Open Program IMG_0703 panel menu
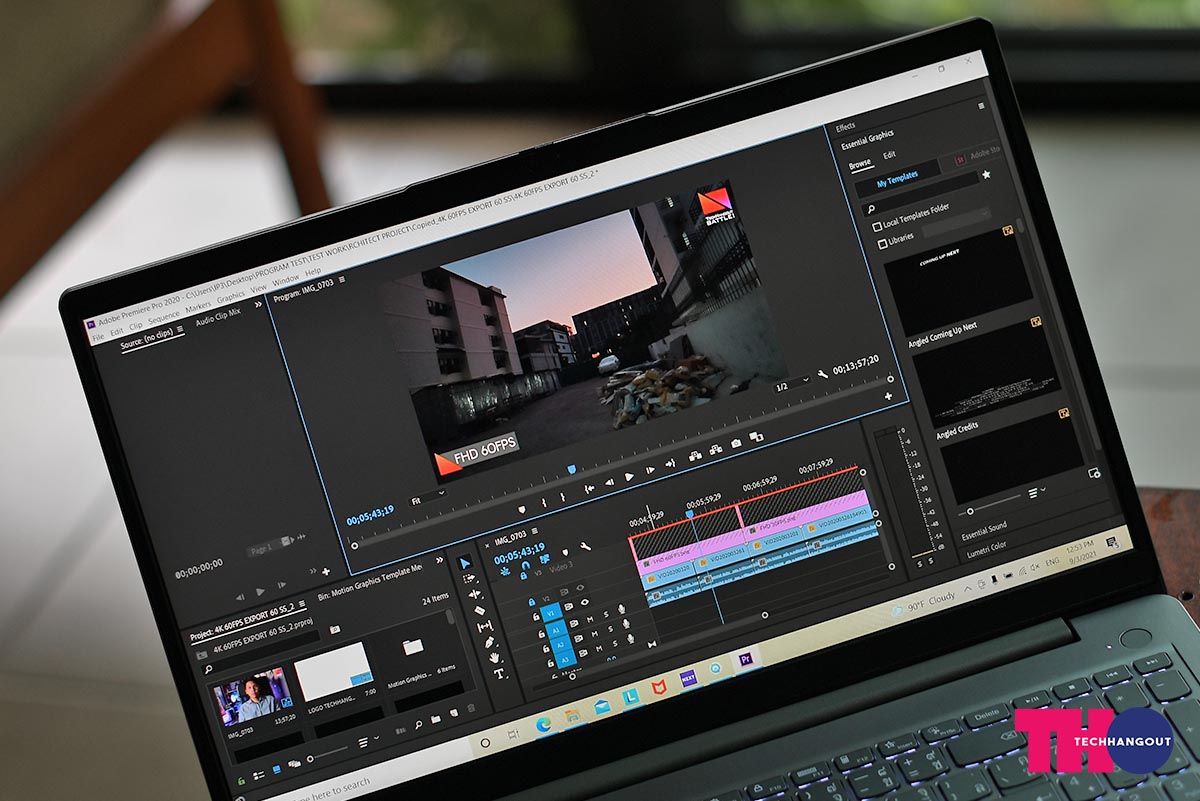Screen dimensions: 1200x801 coord(342,279)
